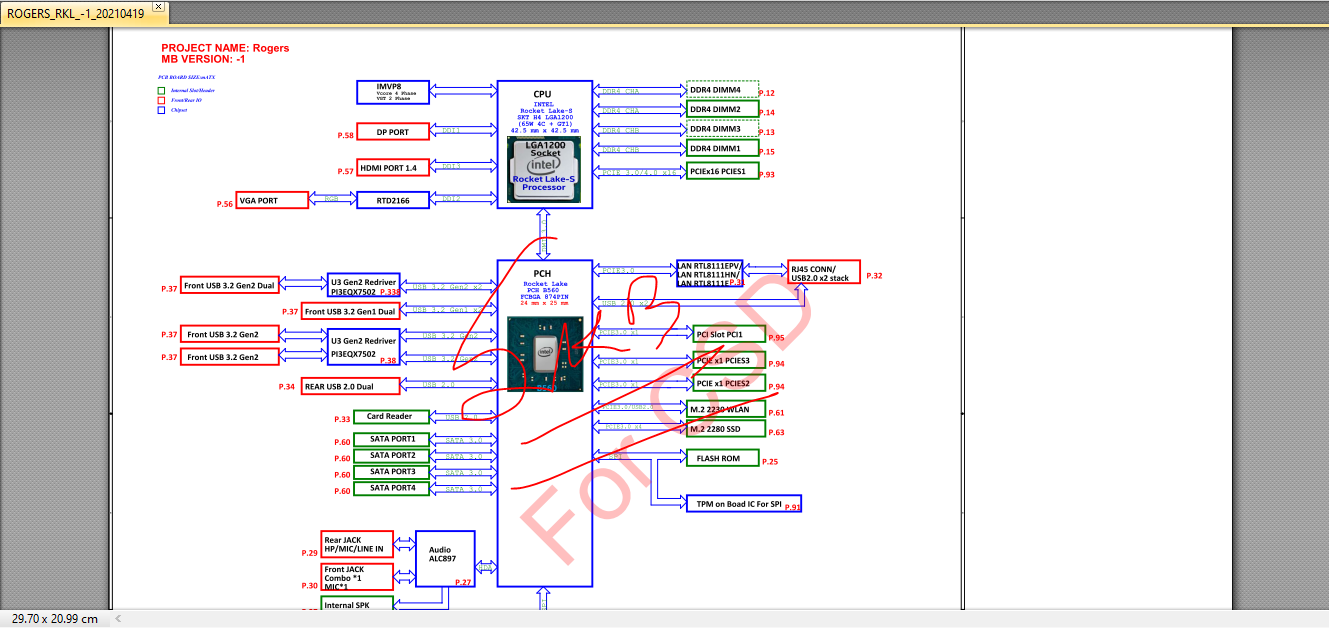Click the green Internal Slot/Header legend square
The width and height of the screenshot is (1329, 628).
(161, 91)
